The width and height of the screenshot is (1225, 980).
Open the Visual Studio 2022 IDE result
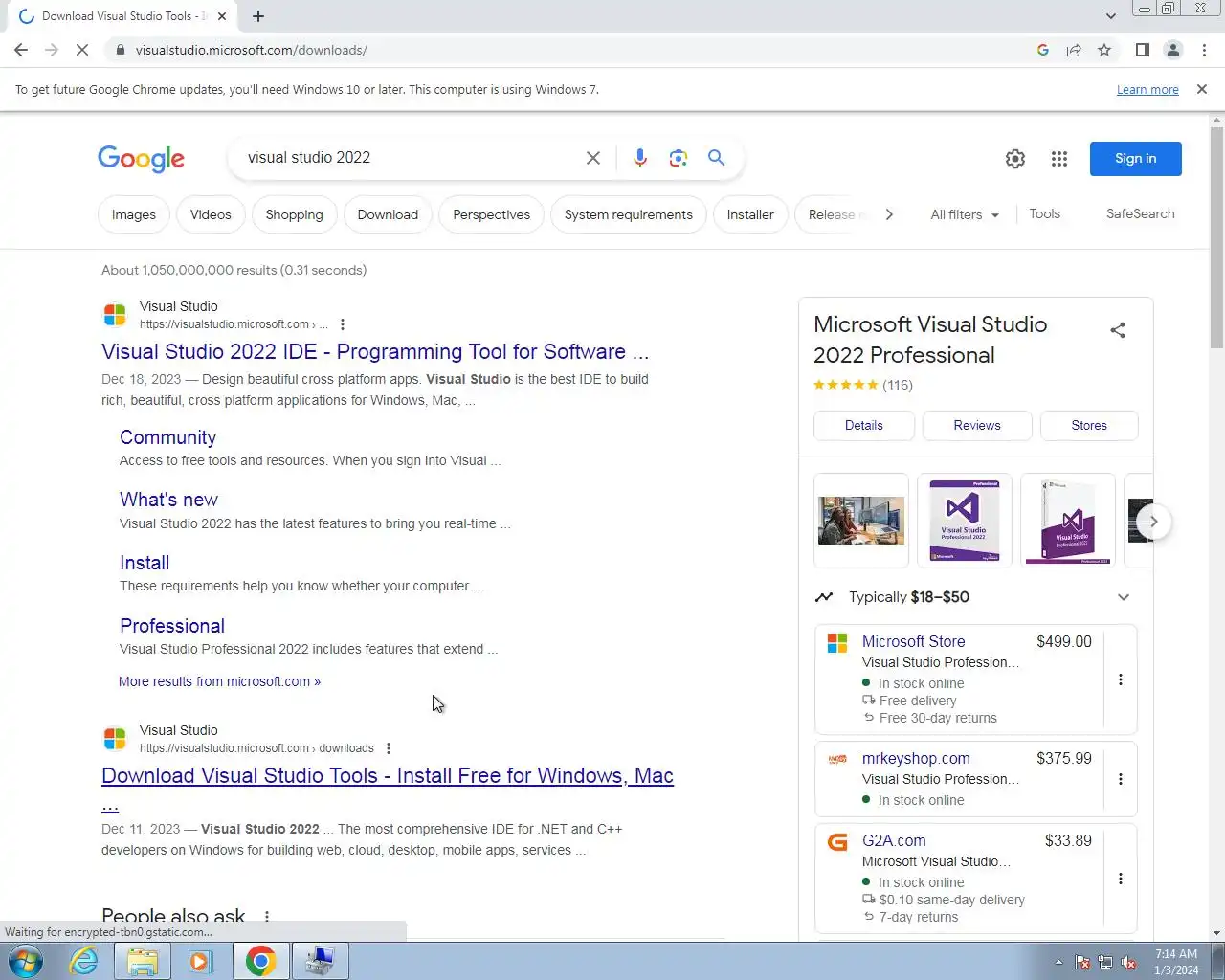pos(375,351)
